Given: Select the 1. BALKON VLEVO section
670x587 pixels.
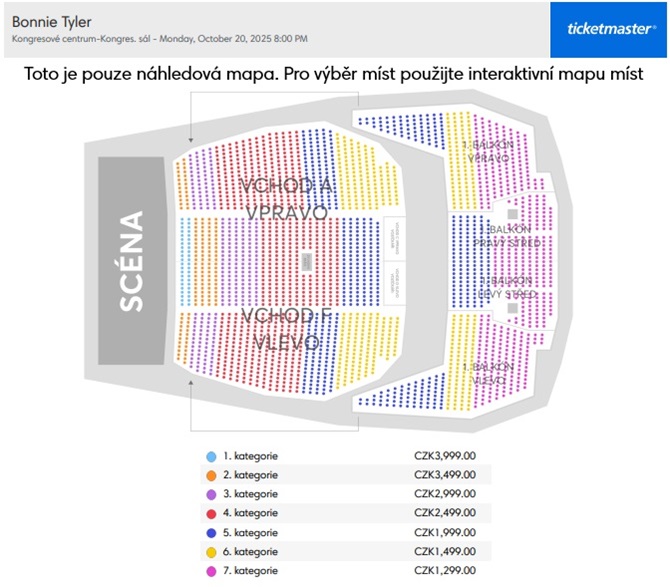Looking at the screenshot, I should click(488, 373).
